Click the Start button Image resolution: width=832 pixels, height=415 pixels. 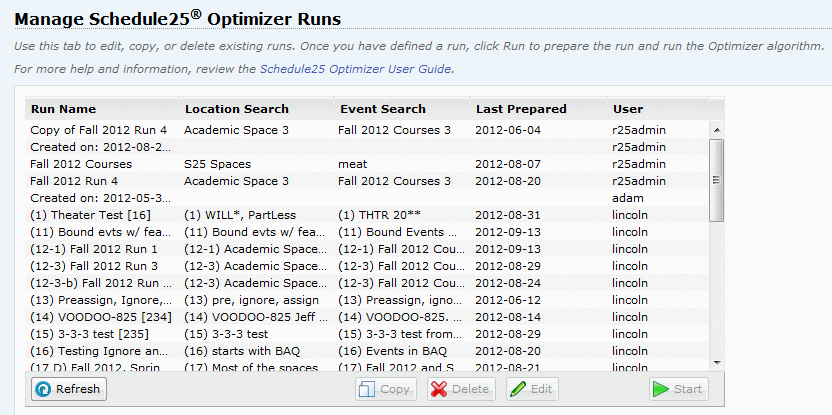tap(679, 389)
